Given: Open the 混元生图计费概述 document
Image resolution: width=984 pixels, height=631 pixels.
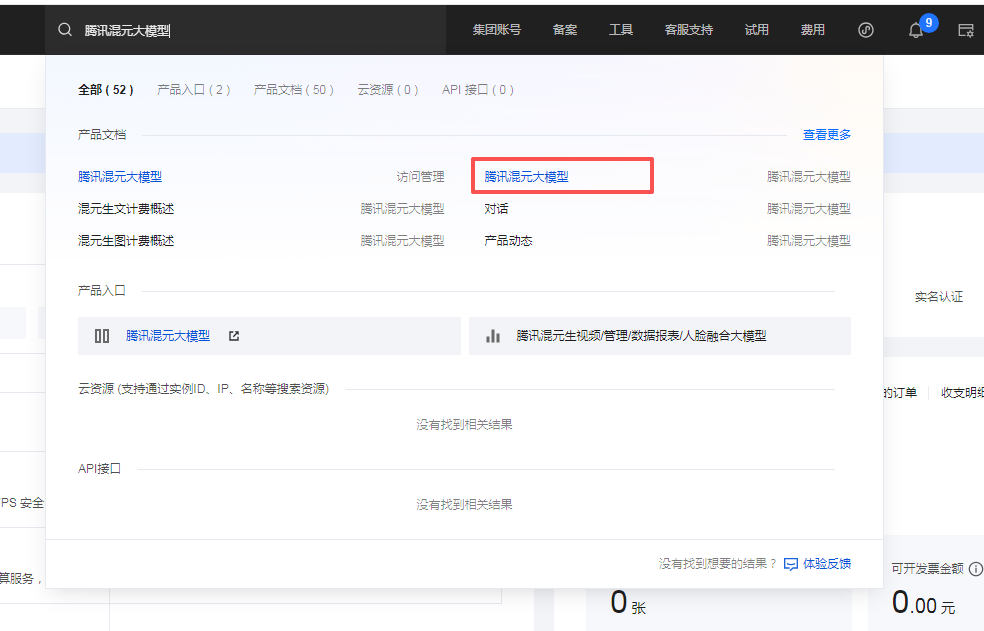Looking at the screenshot, I should coord(126,240).
